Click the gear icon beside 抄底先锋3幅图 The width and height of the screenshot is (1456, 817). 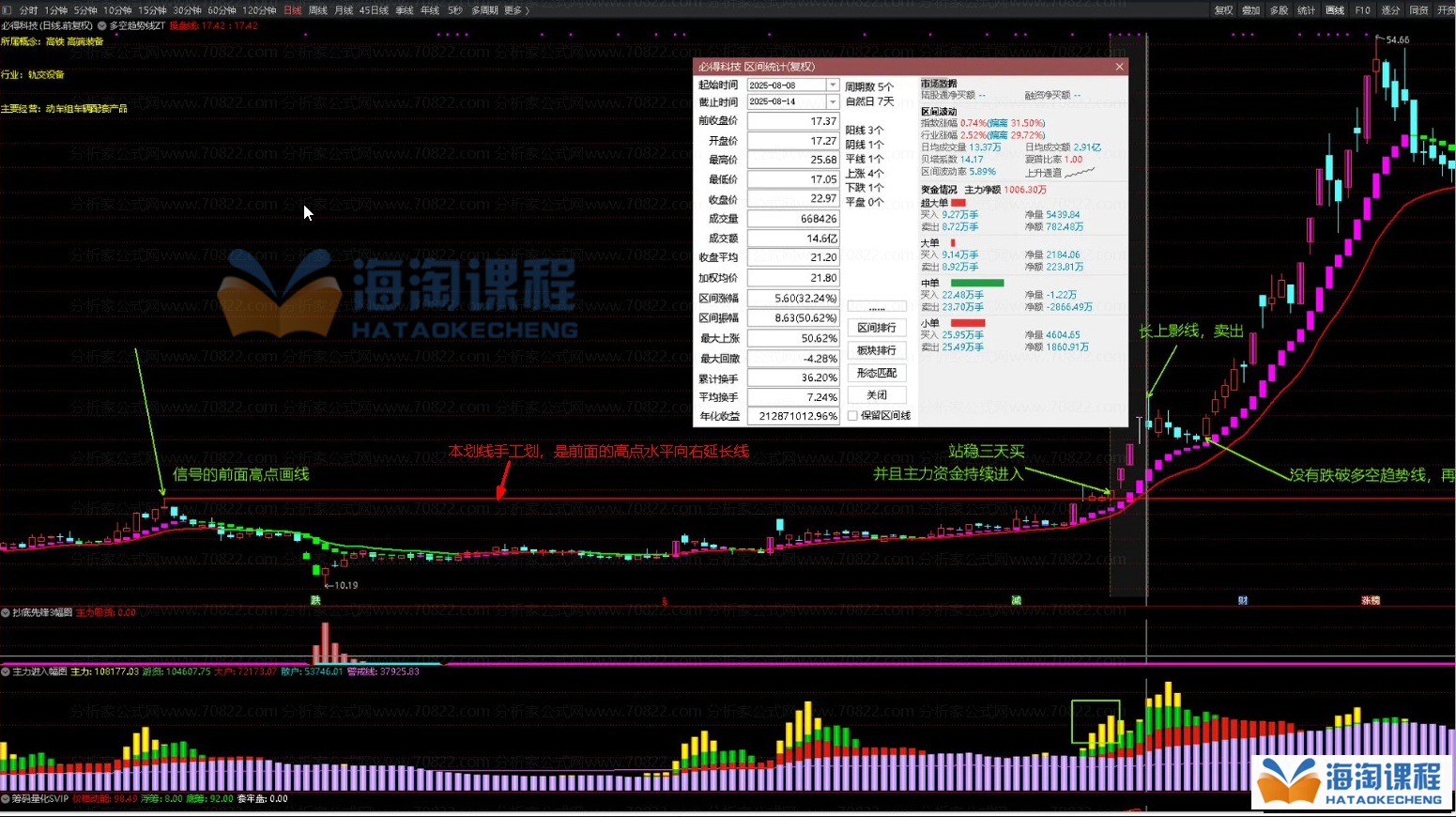[x=6, y=612]
